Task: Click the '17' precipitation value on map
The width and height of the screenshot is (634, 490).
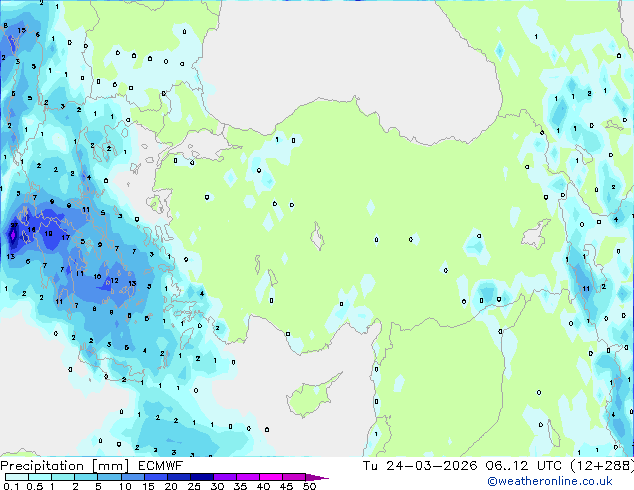Action: (66, 237)
